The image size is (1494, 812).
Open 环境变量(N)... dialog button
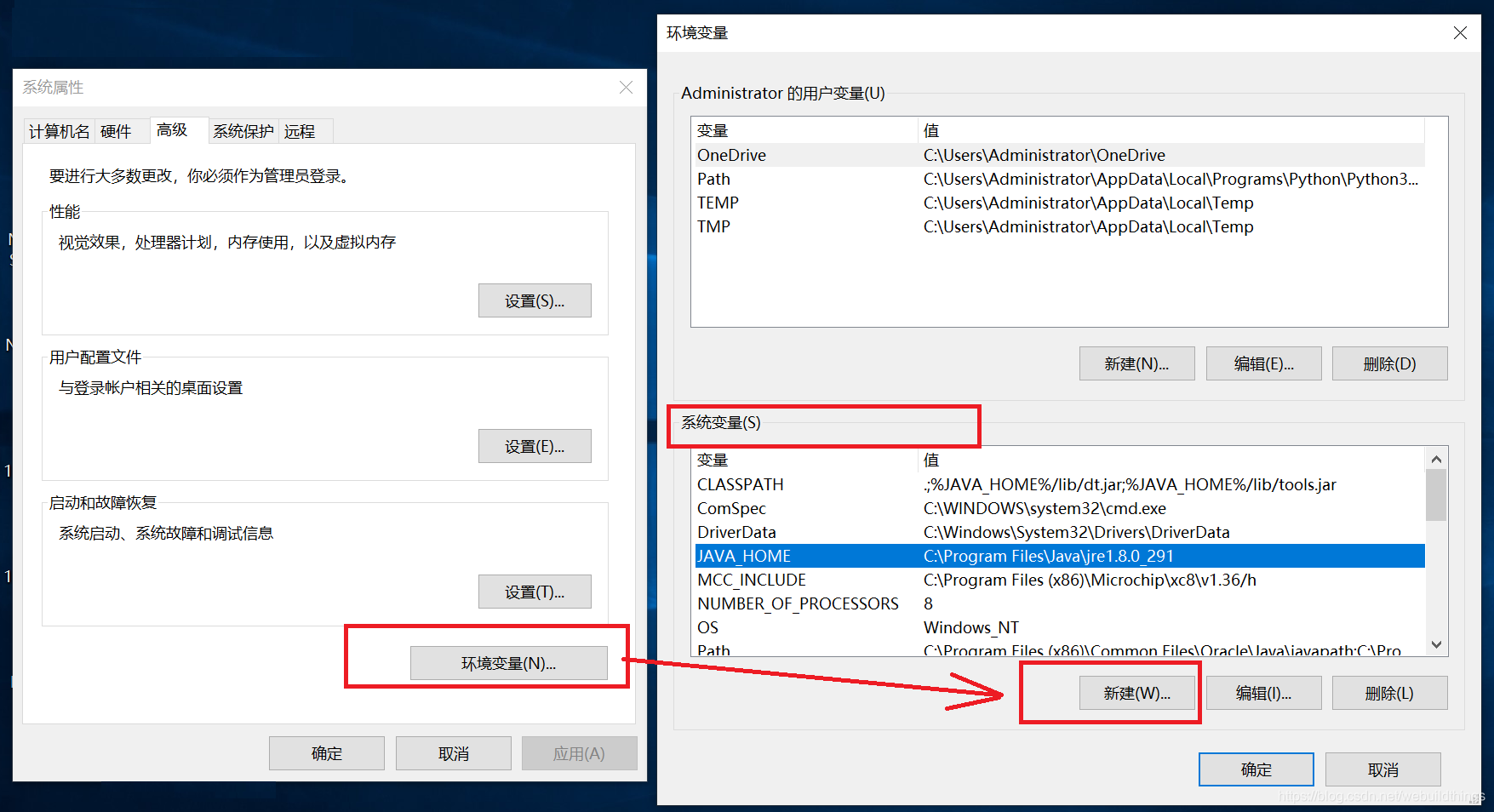509,663
